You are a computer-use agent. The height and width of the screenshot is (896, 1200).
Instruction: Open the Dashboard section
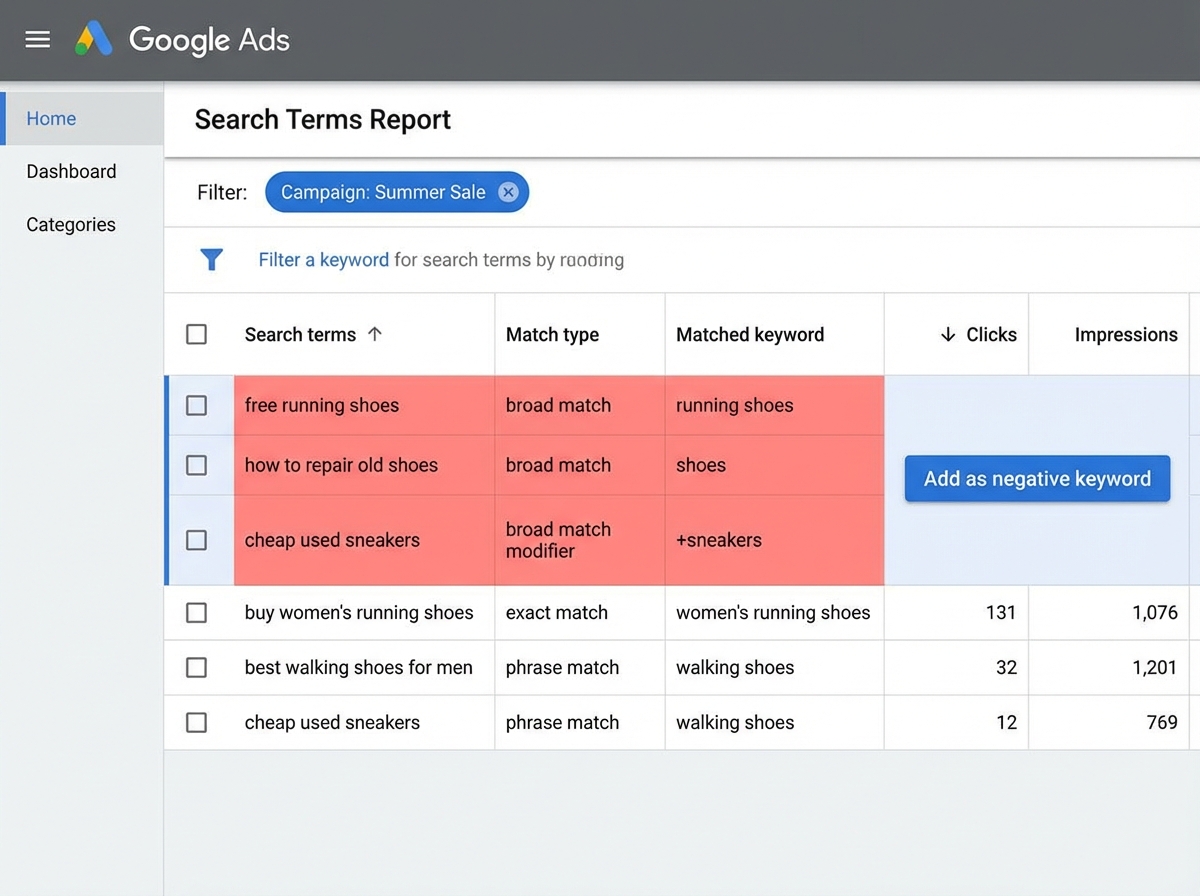coord(71,171)
